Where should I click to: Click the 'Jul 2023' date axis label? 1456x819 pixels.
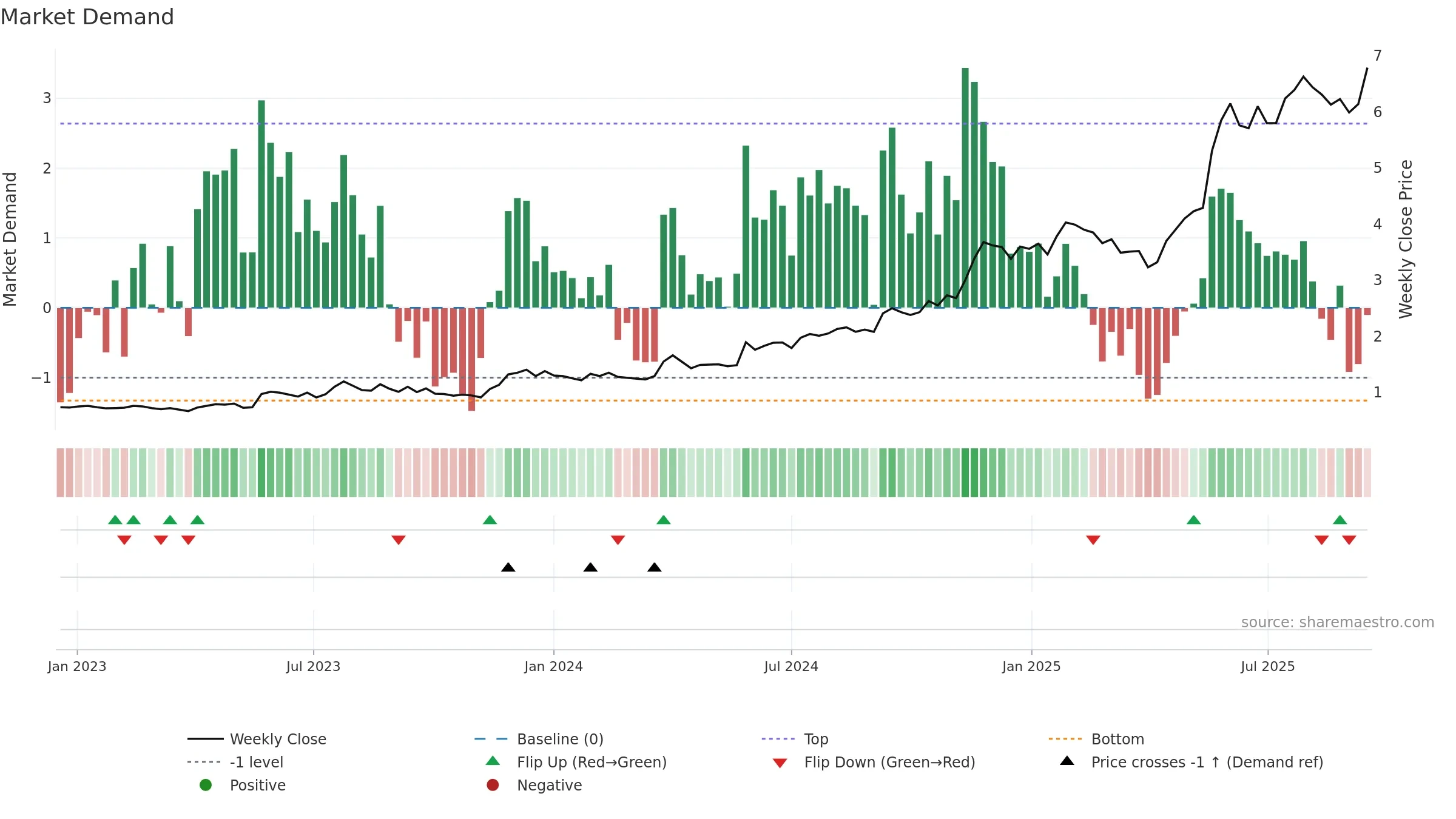tap(313, 666)
